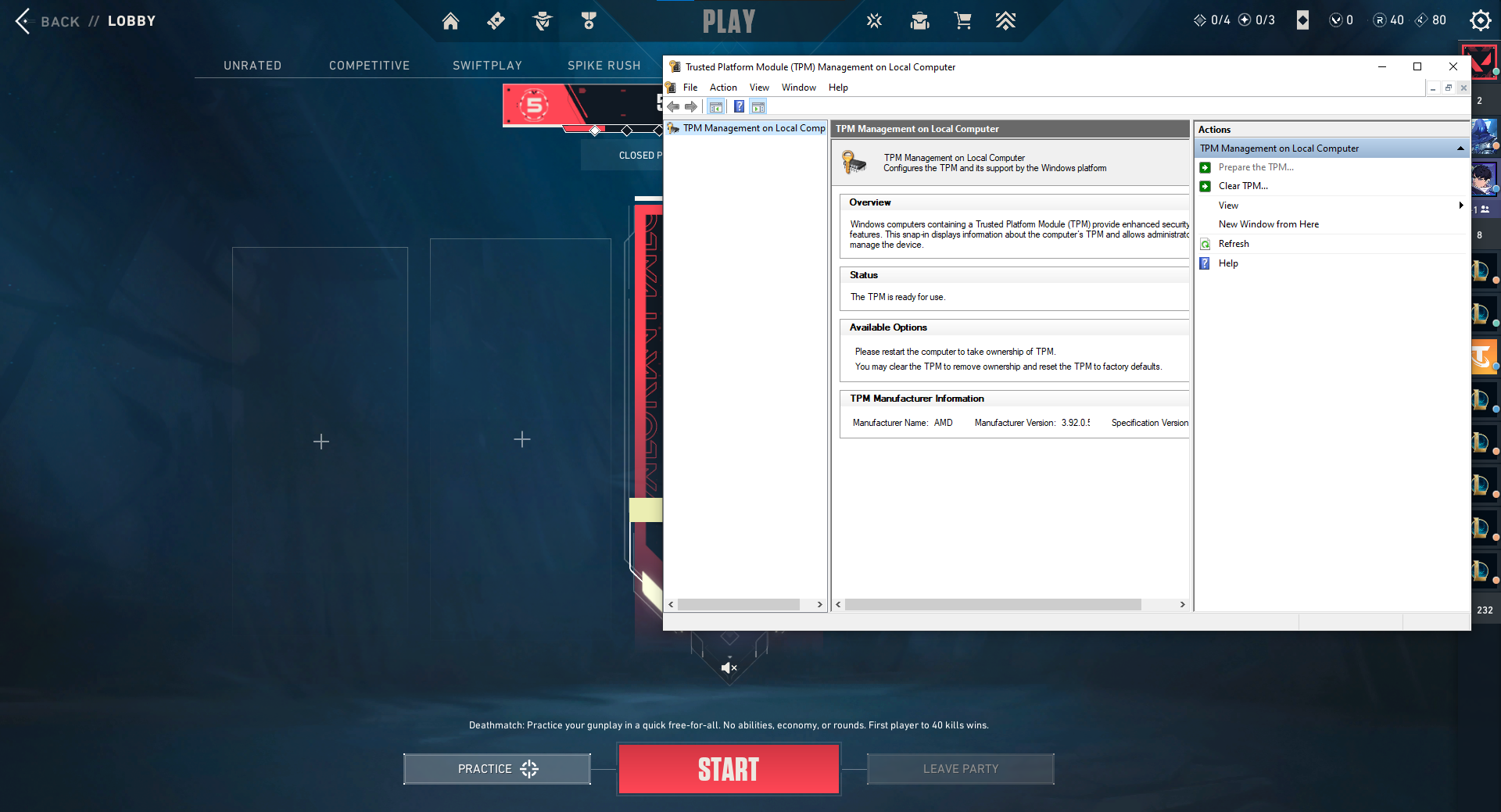The height and width of the screenshot is (812, 1501).
Task: Click the level 5 player card banner
Action: click(x=582, y=106)
